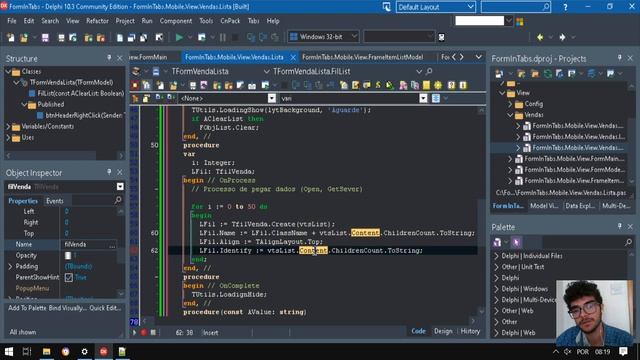
Task: Pin the Structure panel
Action: point(109,58)
